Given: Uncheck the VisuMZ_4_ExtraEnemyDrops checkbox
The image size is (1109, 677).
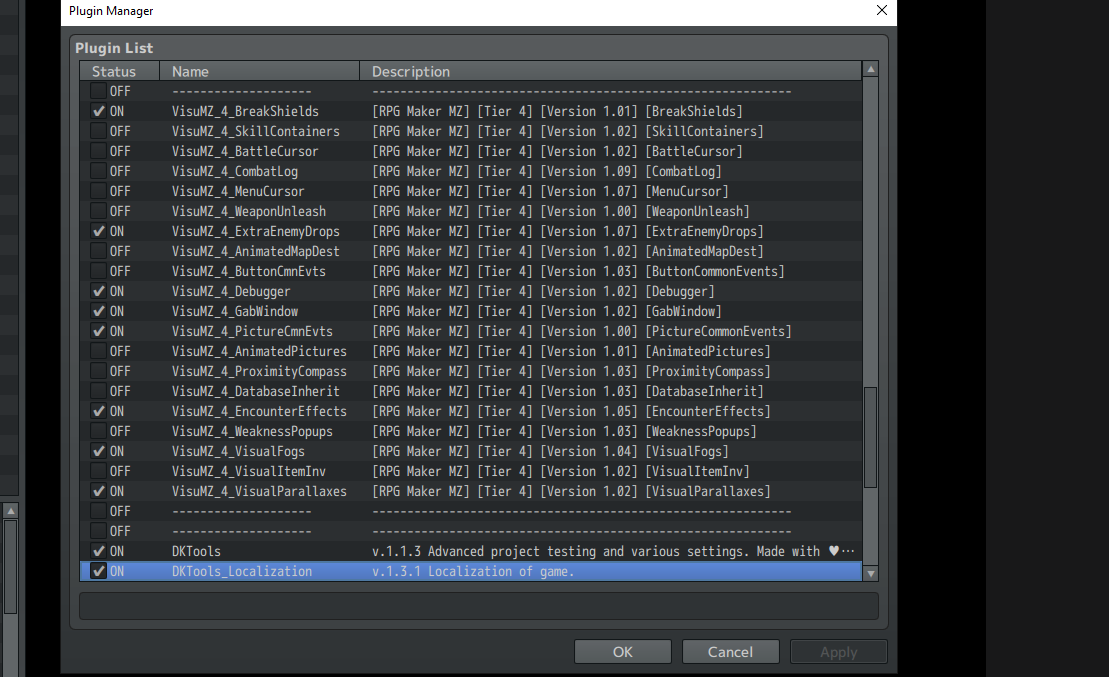Looking at the screenshot, I should click(98, 231).
